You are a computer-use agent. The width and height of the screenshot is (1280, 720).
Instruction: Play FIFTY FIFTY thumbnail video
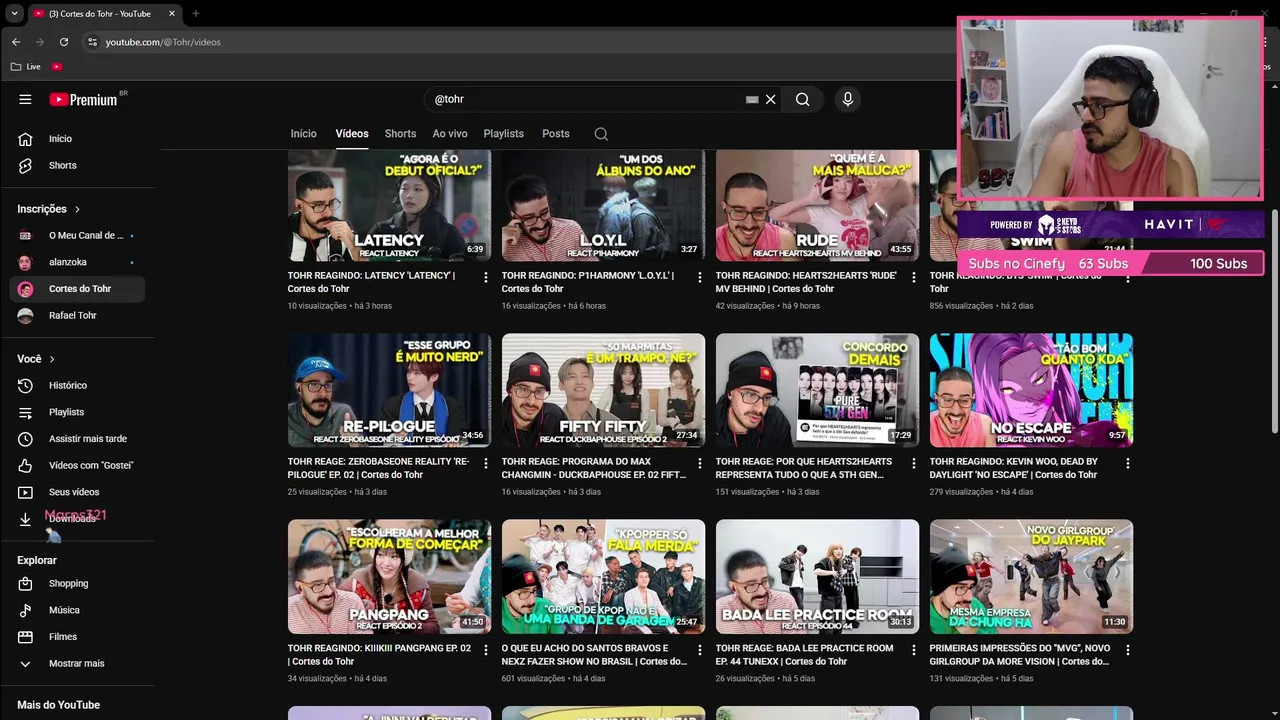pos(603,390)
